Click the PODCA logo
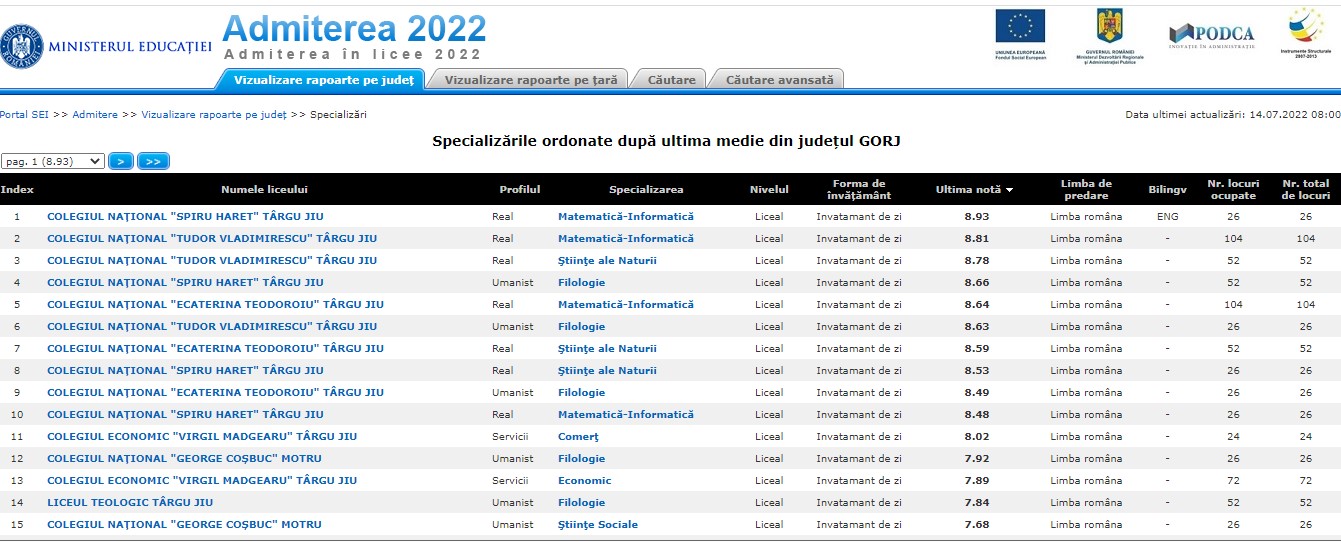This screenshot has width=1341, height=542. [x=1211, y=34]
